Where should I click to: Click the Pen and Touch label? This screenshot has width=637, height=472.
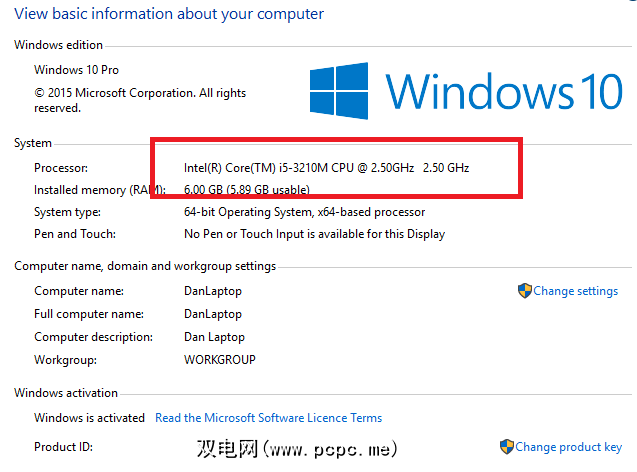click(75, 234)
